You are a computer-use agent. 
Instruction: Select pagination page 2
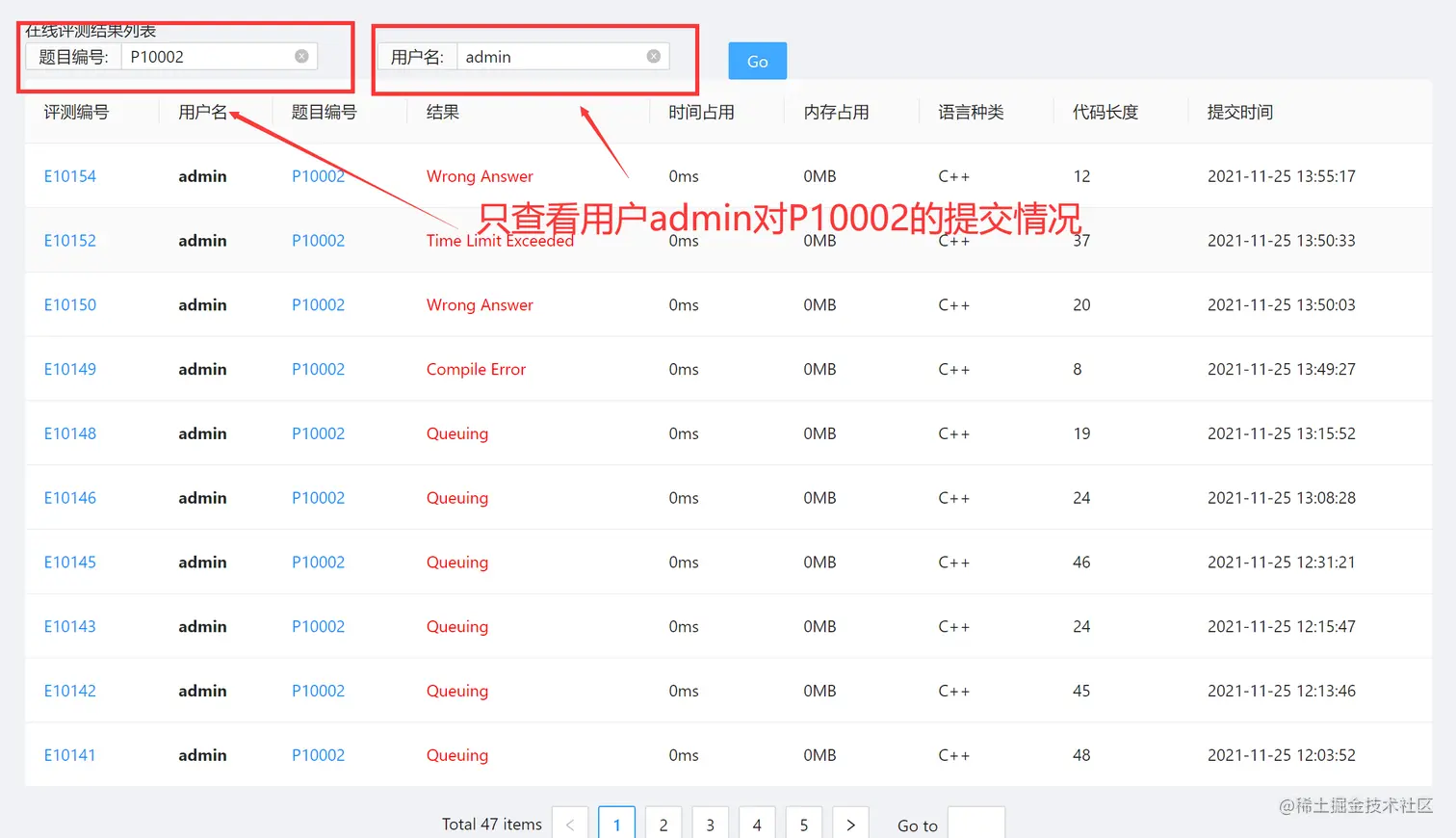[663, 824]
